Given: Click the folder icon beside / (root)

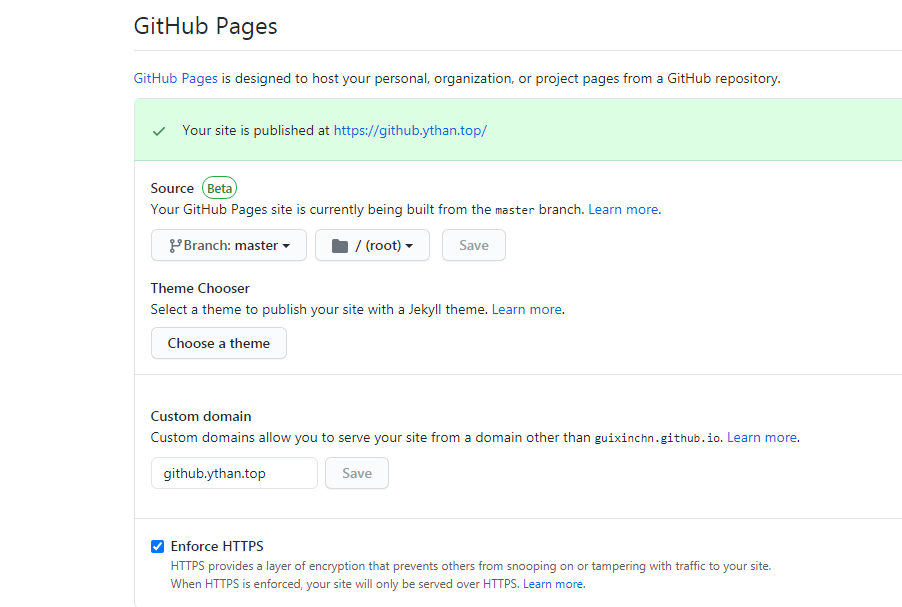Looking at the screenshot, I should tap(340, 246).
